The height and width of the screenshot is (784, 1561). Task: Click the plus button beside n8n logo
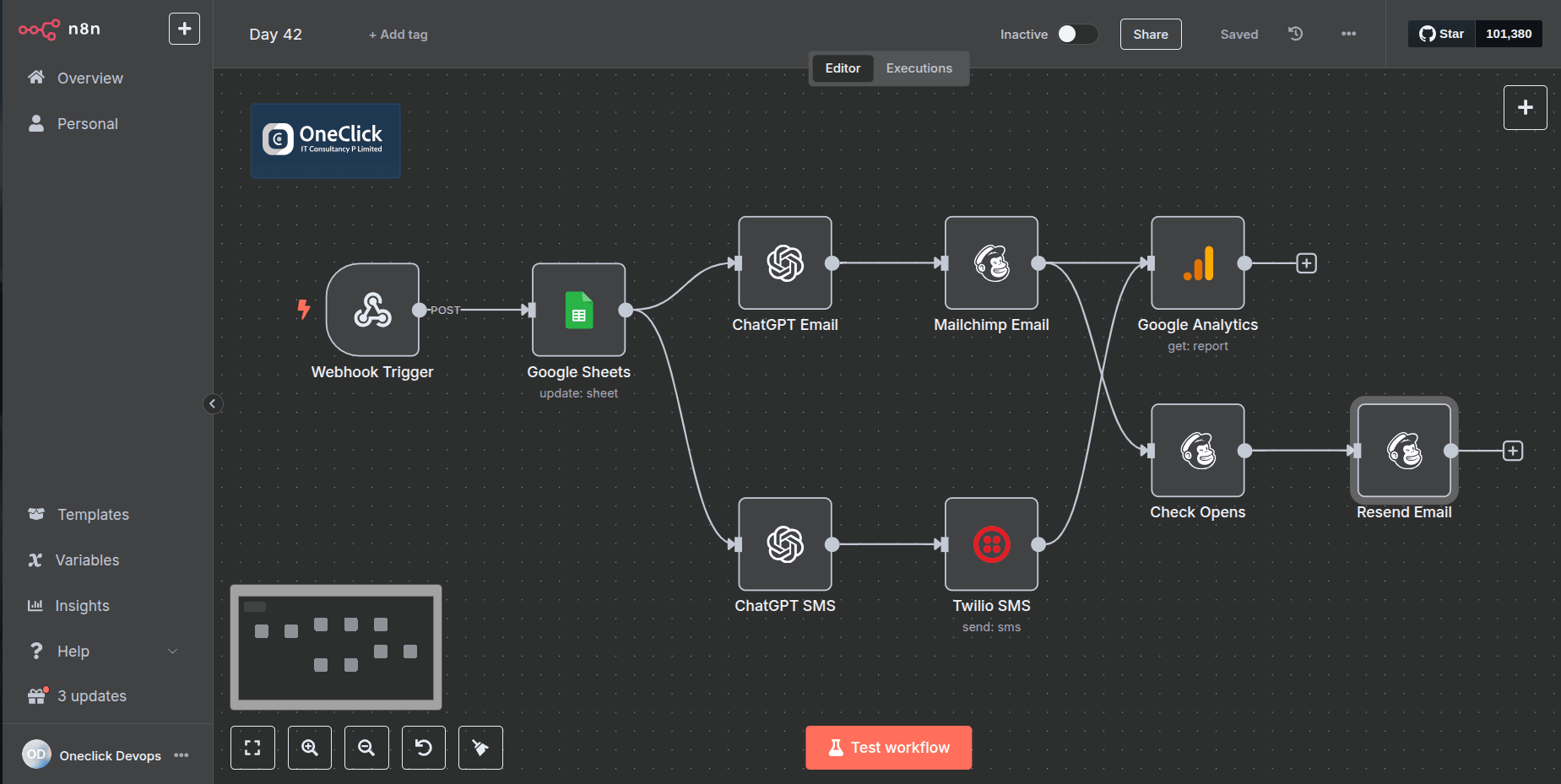(x=184, y=29)
